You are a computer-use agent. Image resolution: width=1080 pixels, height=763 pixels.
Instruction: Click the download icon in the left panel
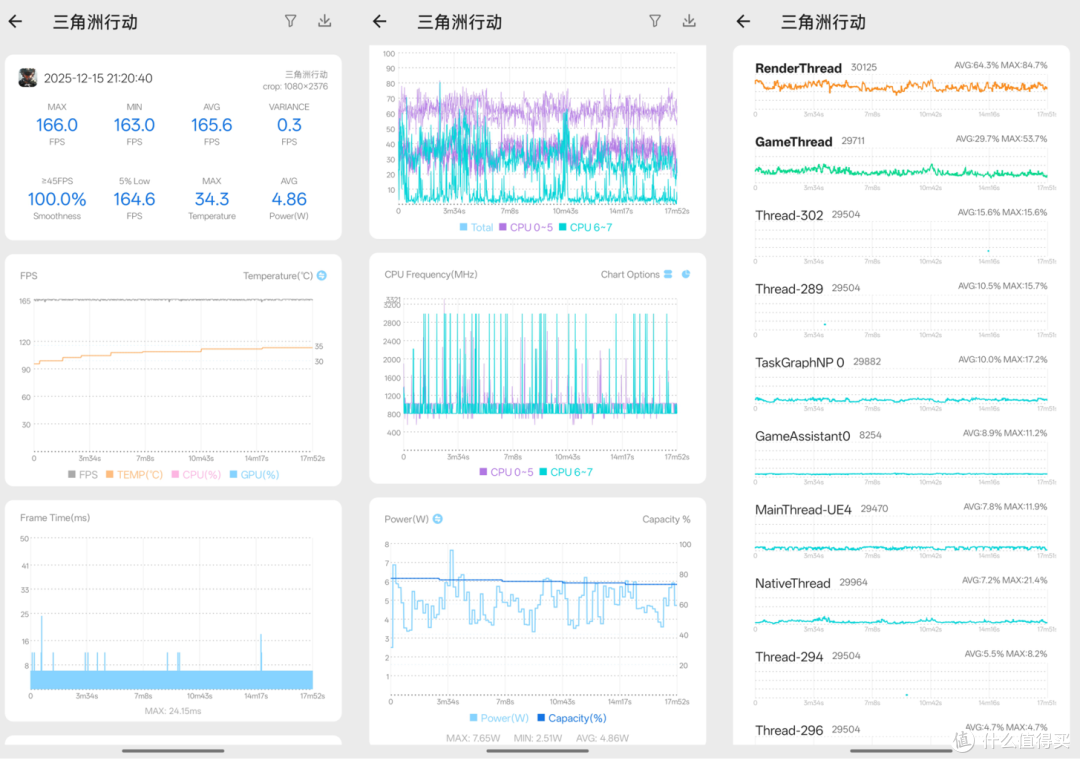(x=324, y=21)
